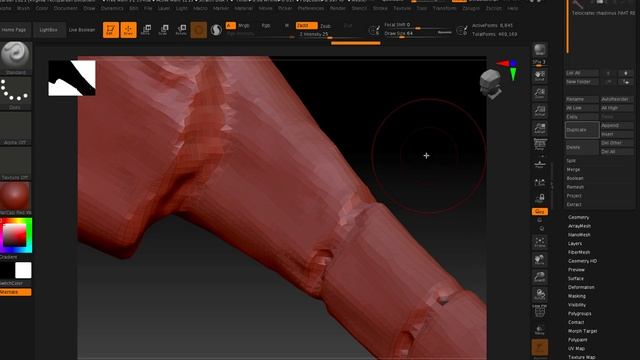Click the Actual size icon
640x360 pixels.
click(540, 111)
